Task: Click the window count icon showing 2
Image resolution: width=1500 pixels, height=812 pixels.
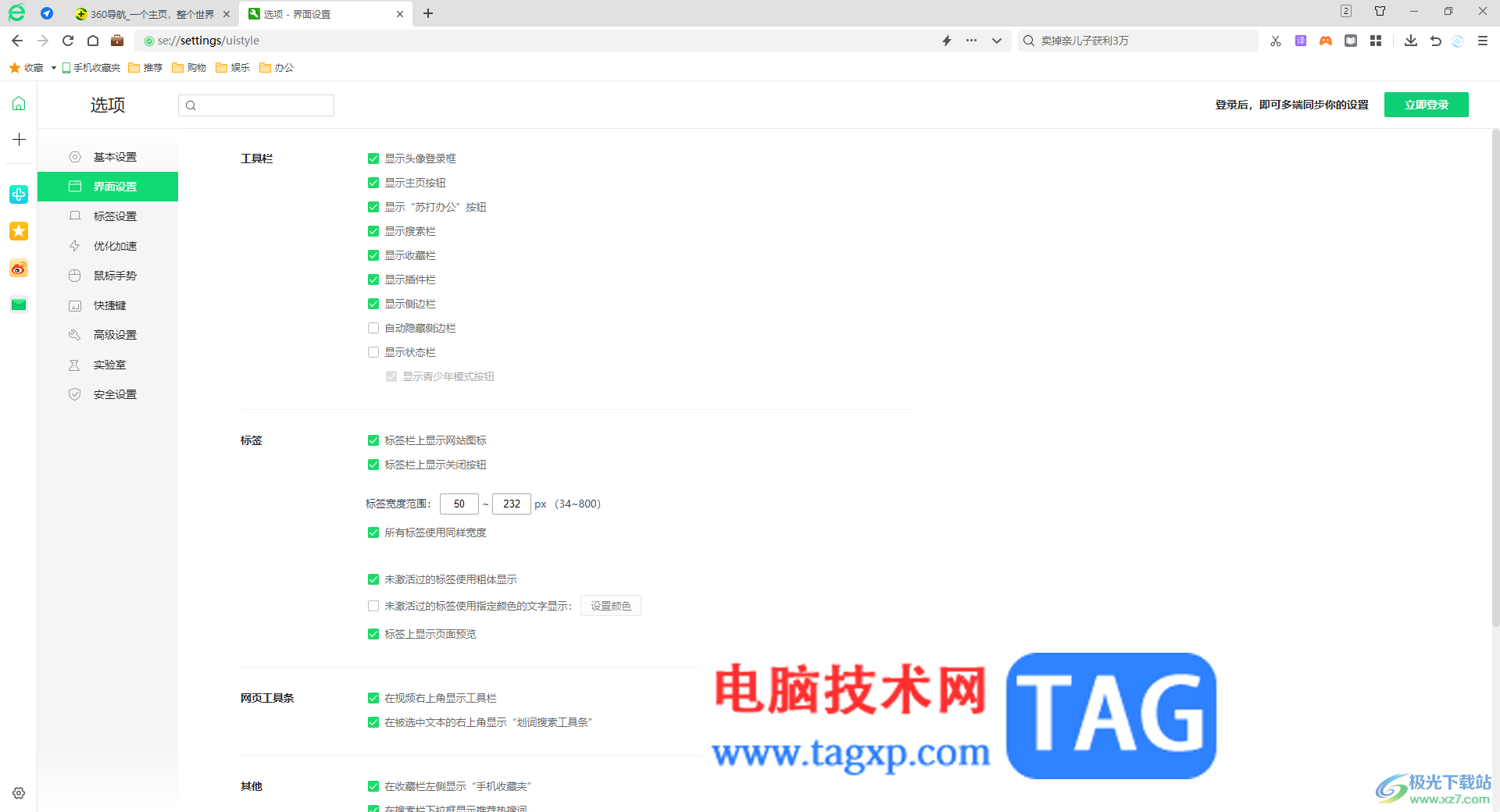Action: [1346, 11]
